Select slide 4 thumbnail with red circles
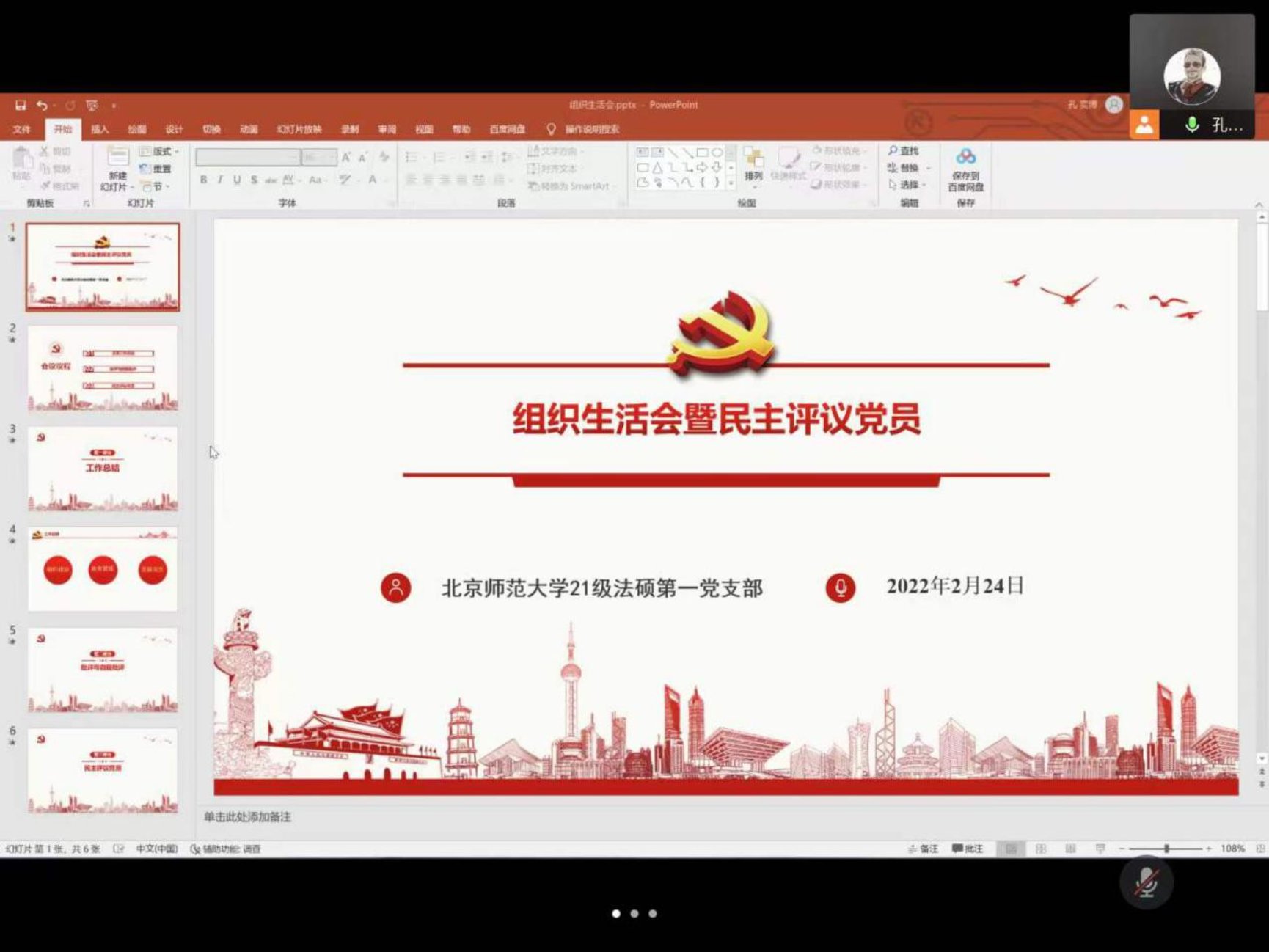This screenshot has width=1269, height=952. 103,569
